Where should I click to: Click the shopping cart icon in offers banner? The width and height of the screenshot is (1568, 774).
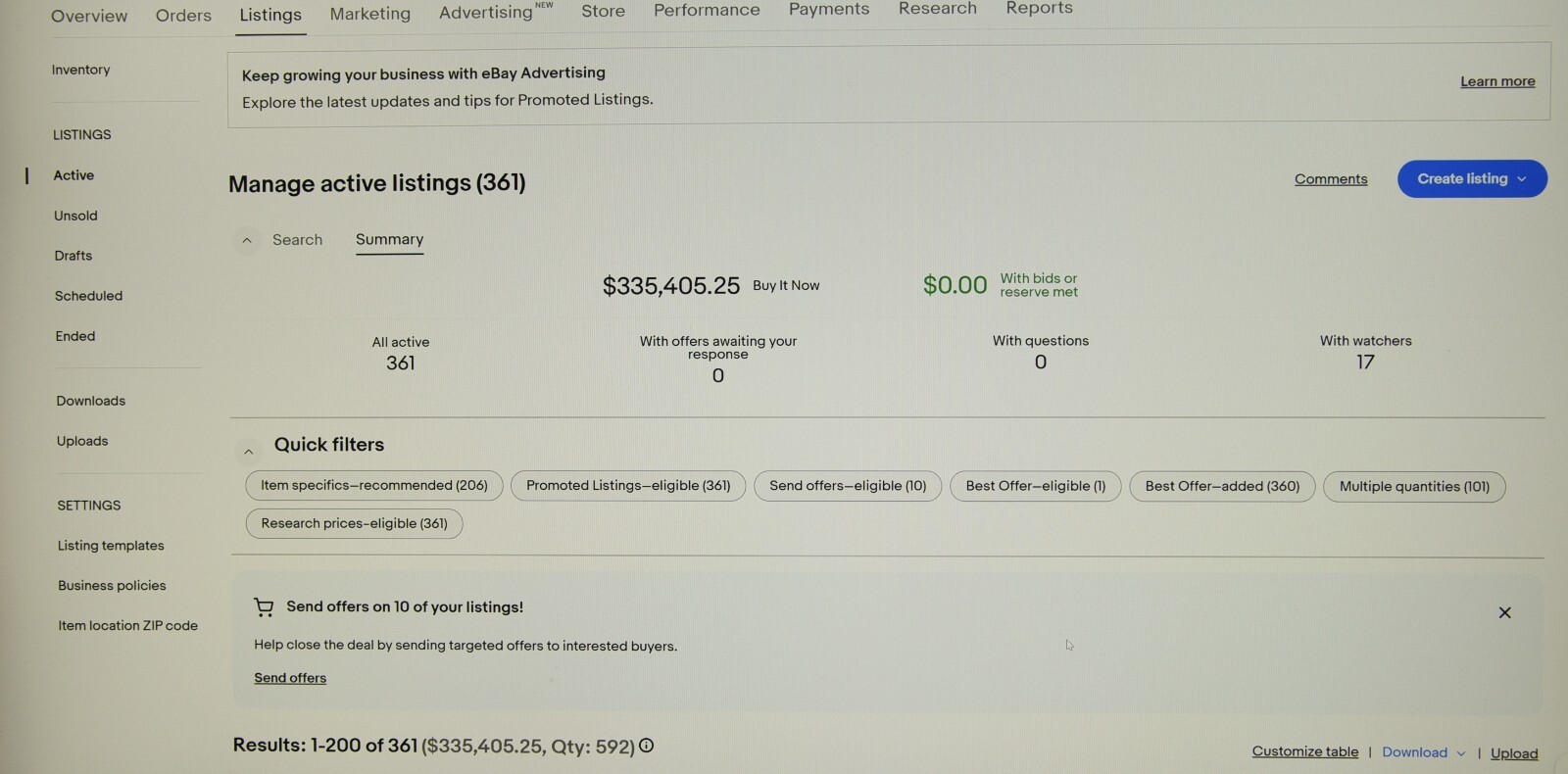pyautogui.click(x=264, y=608)
